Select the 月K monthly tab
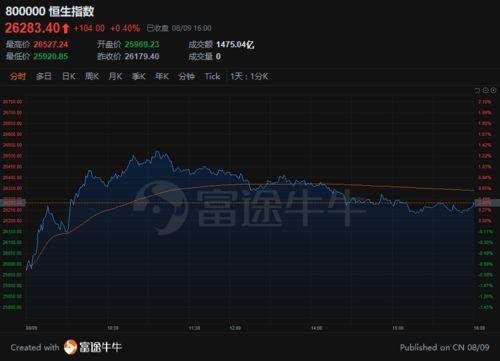500x361 pixels. (x=115, y=76)
